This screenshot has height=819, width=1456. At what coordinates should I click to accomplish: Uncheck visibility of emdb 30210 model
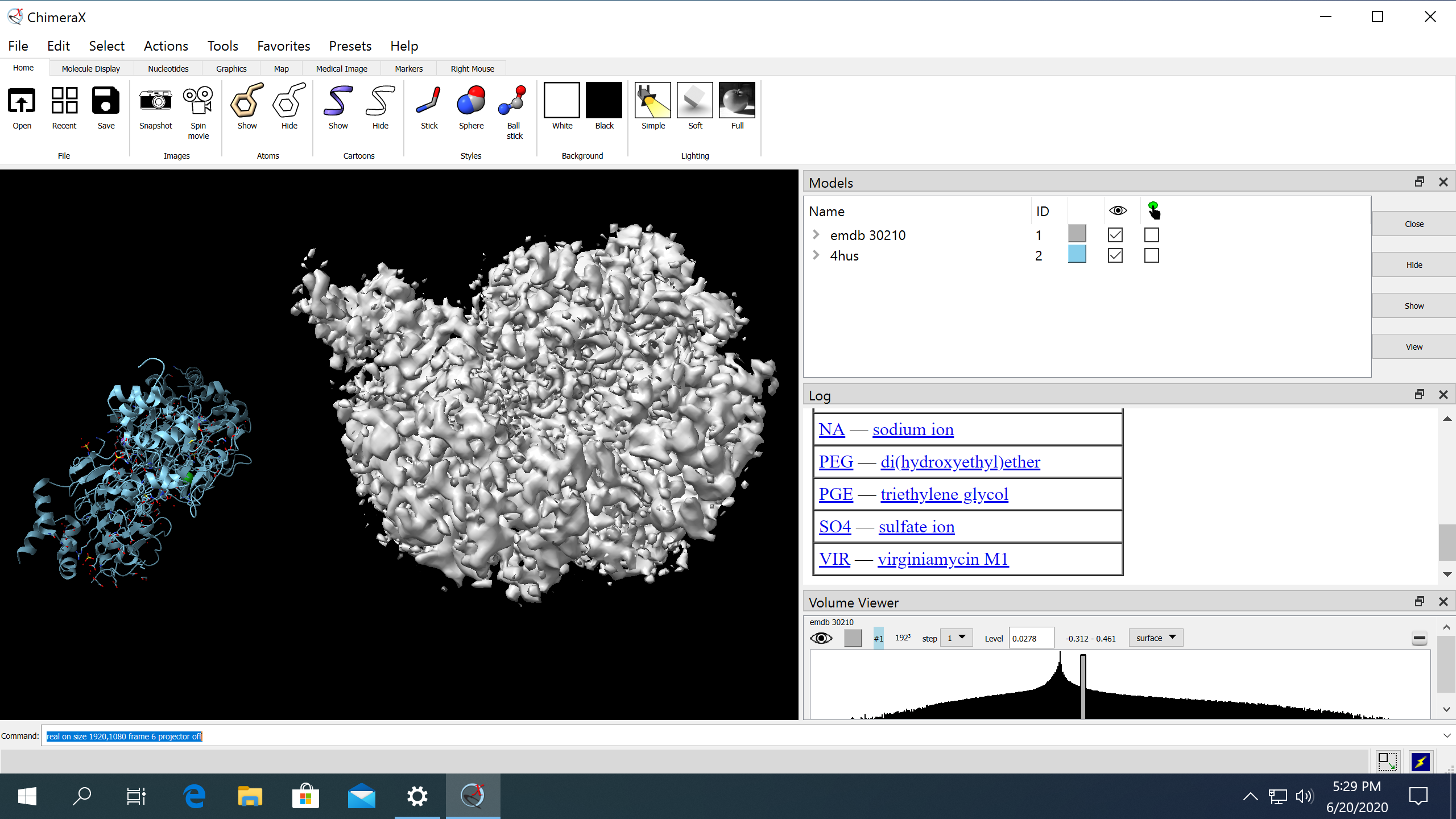[x=1115, y=235]
